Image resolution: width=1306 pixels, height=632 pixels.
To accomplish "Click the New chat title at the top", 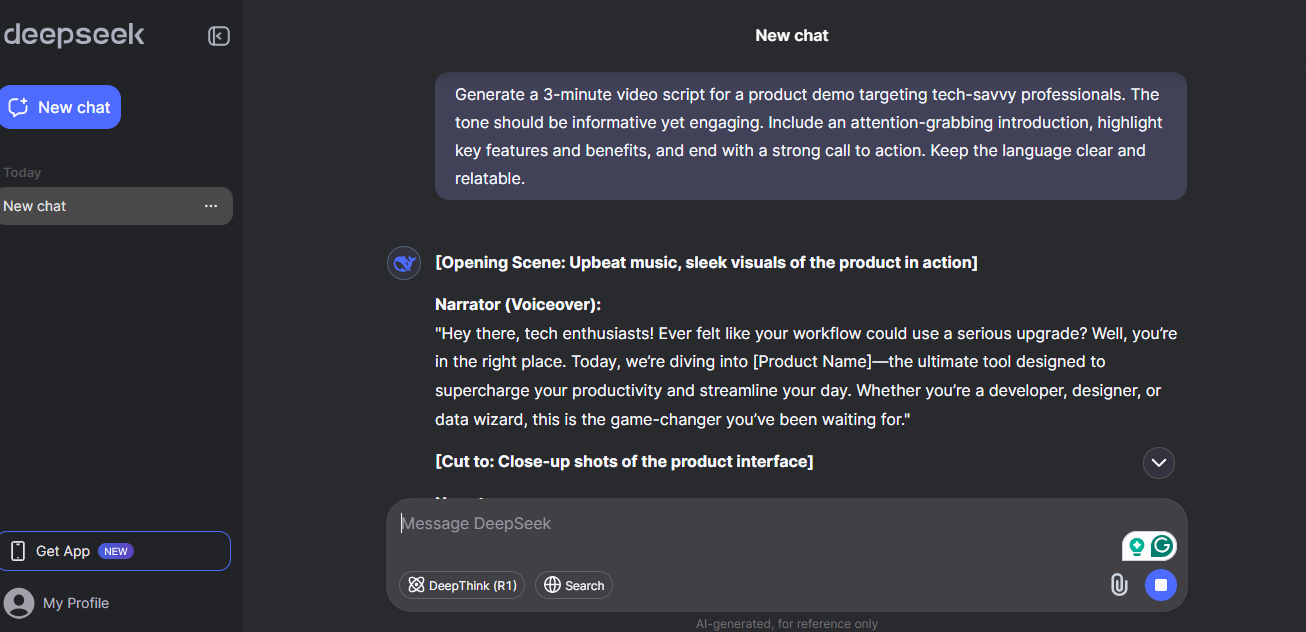I will point(791,36).
